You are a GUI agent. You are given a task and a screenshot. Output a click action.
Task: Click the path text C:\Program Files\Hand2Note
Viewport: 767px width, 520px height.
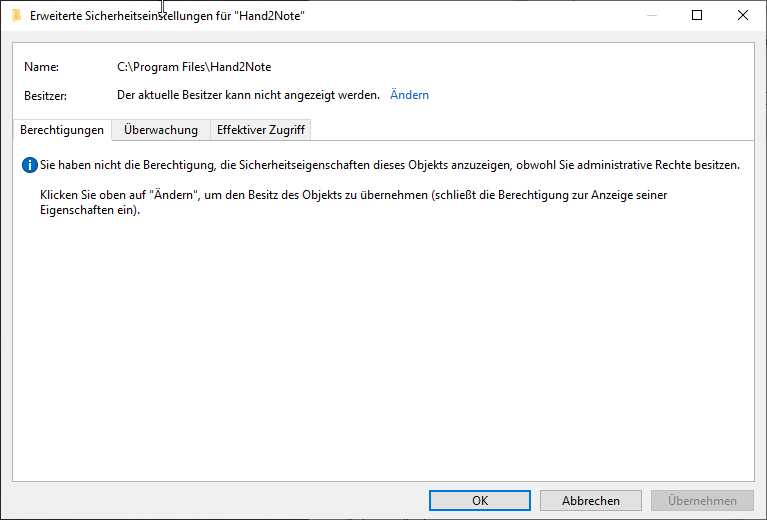194,67
